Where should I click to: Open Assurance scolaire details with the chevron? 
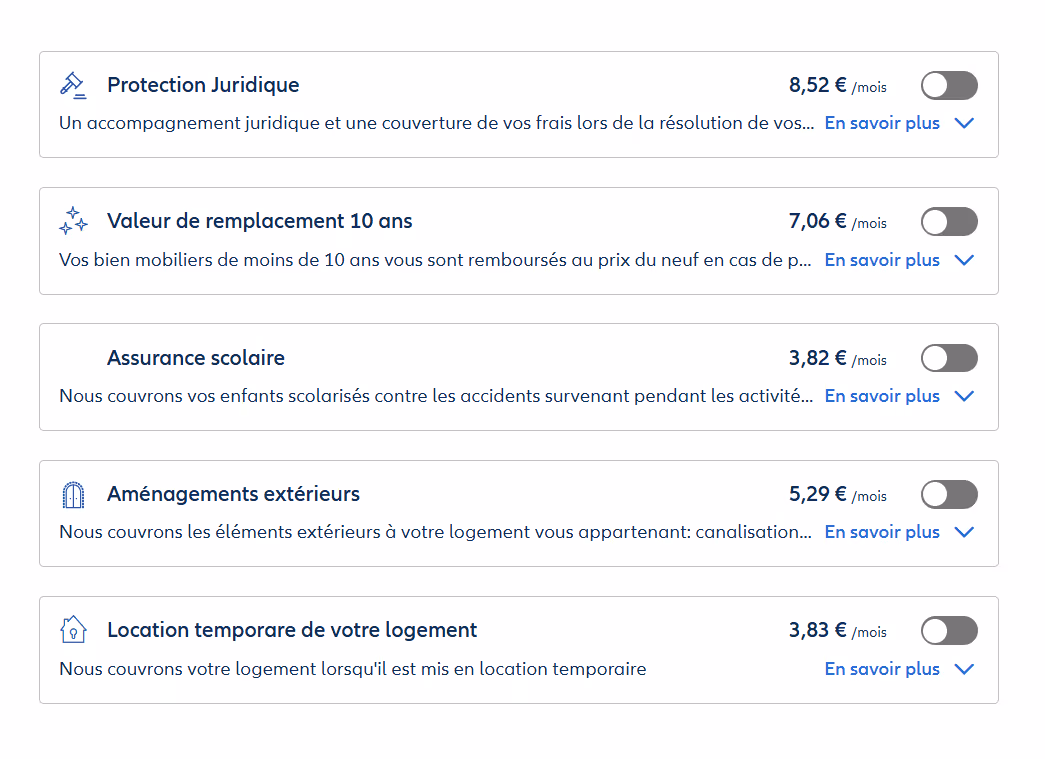(x=964, y=396)
